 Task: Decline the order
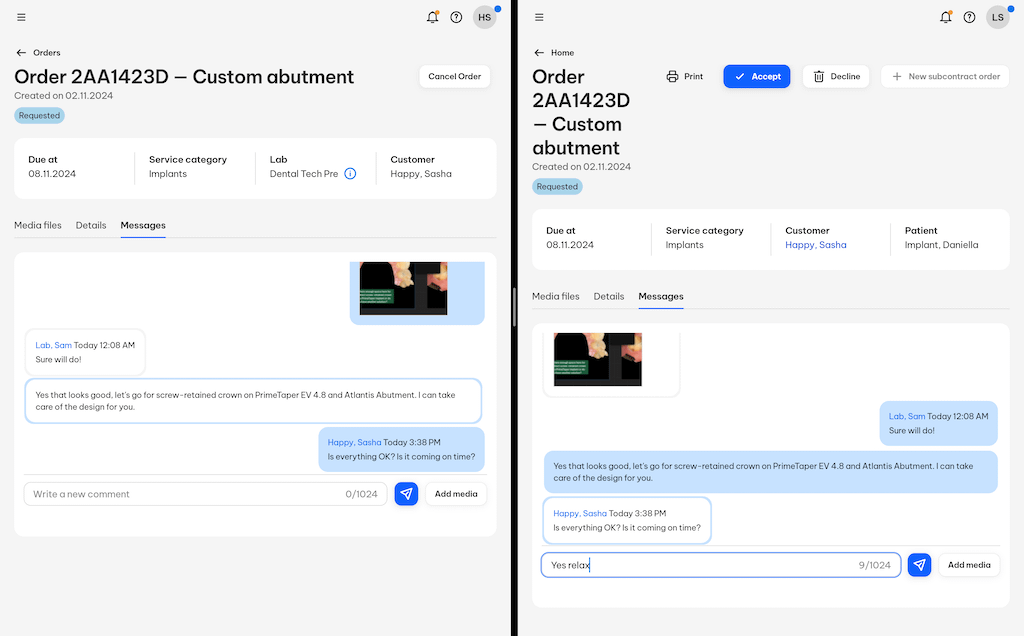[836, 76]
